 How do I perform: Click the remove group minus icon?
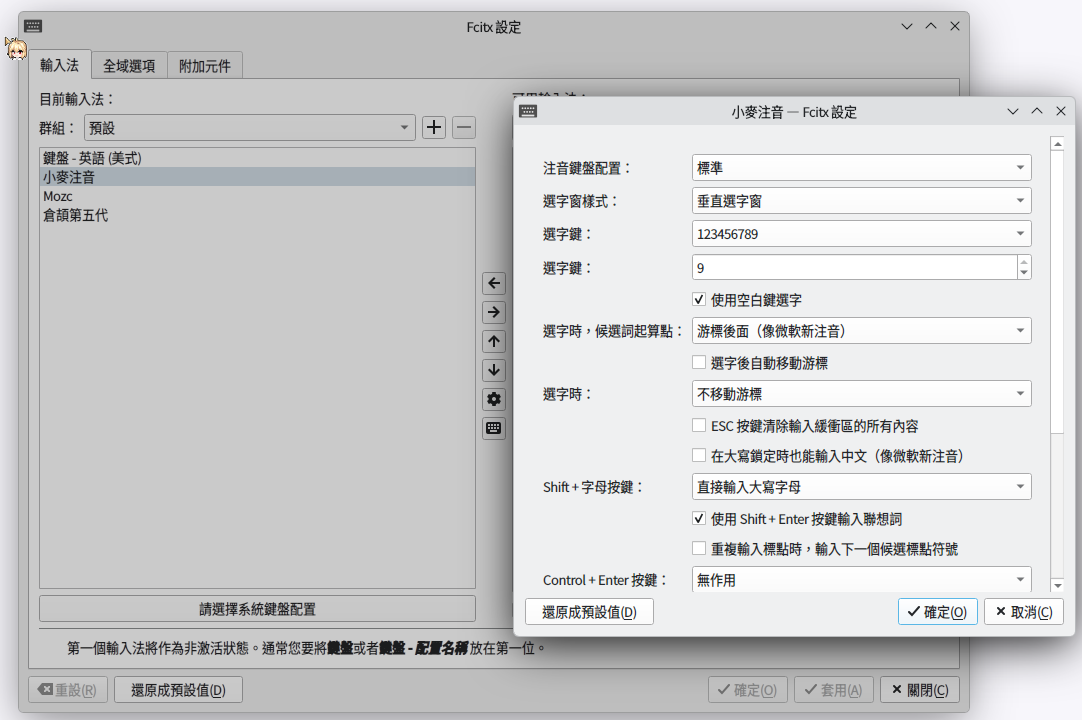(x=464, y=127)
